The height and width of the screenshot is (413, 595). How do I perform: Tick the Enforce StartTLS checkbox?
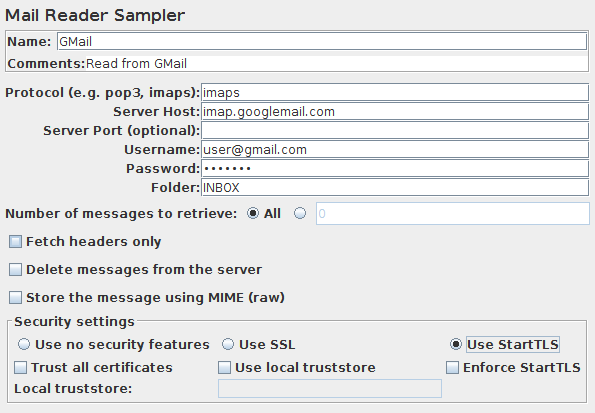(452, 367)
